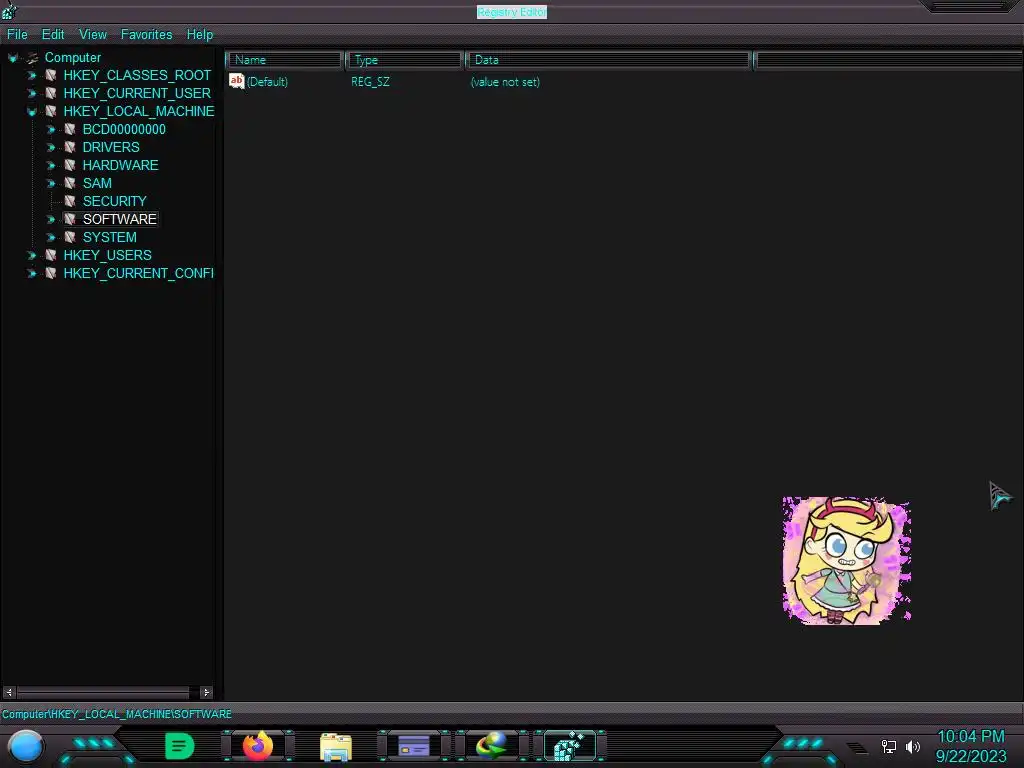Screen dimensions: 1024x768
Task: Expand the DRIVERS key
Action: coord(50,148)
